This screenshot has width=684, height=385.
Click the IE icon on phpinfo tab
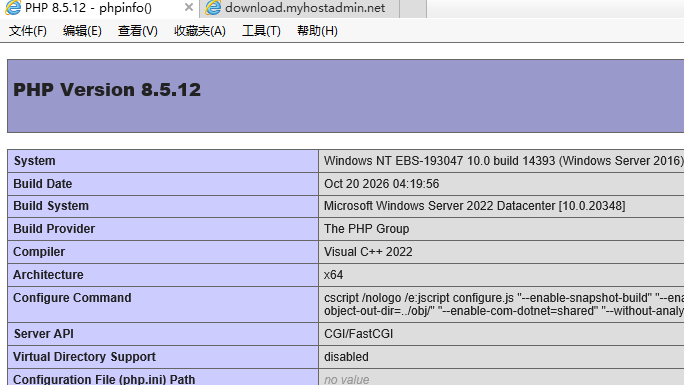(13, 7)
